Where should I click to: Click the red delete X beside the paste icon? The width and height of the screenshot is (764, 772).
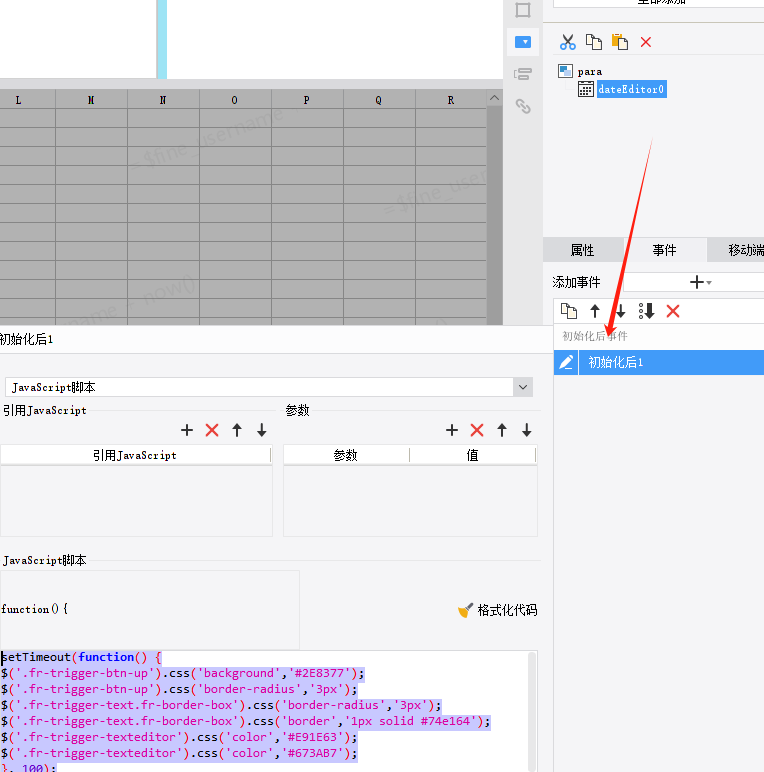tap(646, 42)
